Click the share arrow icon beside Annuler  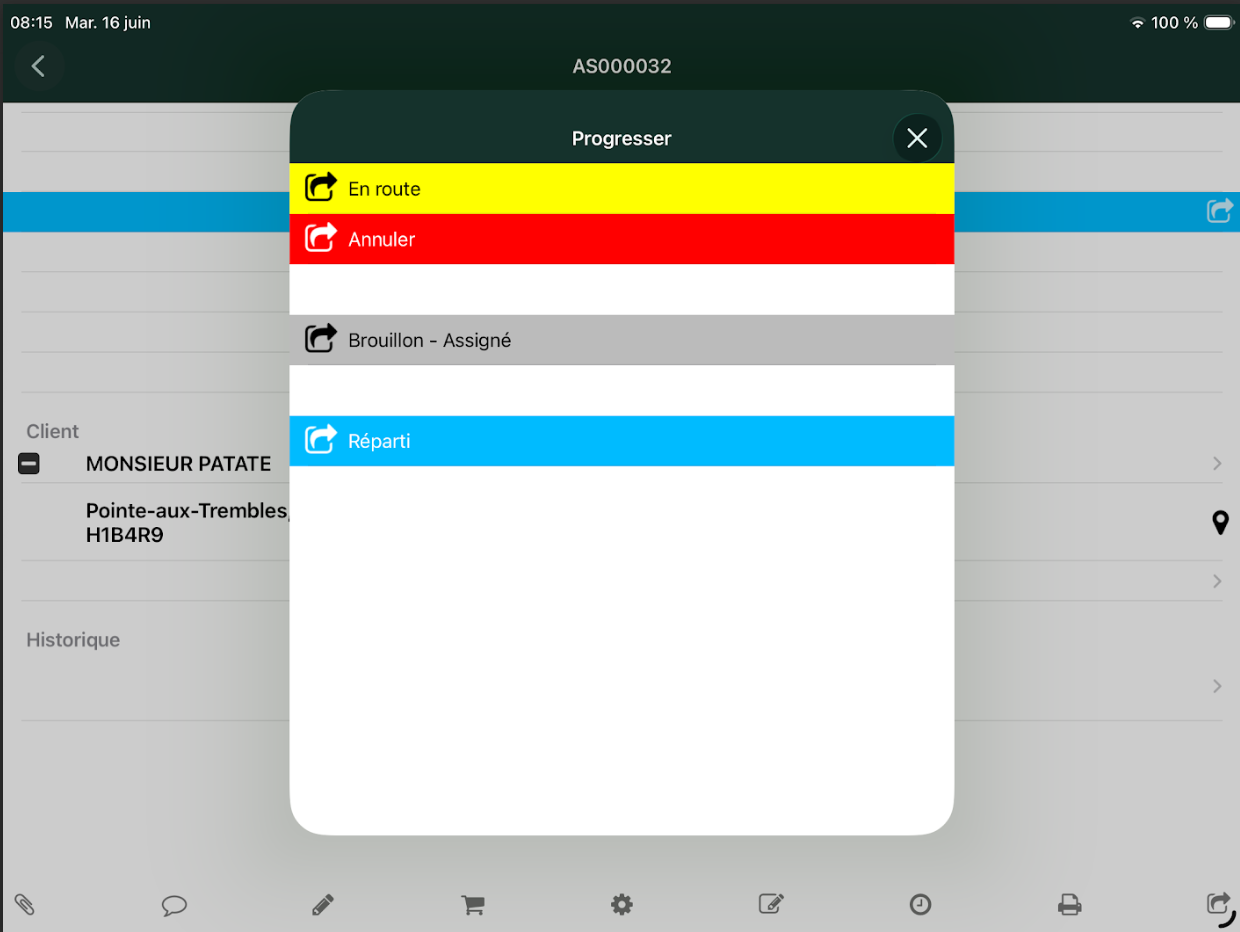point(321,237)
